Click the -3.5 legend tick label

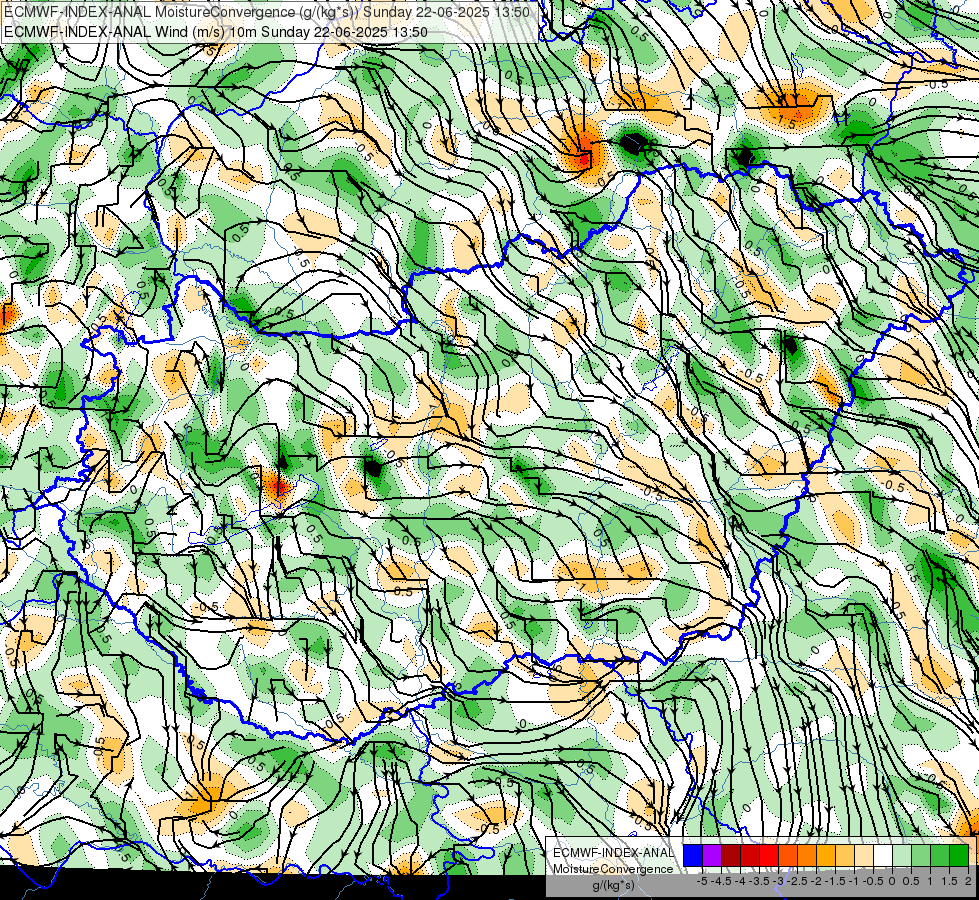click(x=759, y=881)
